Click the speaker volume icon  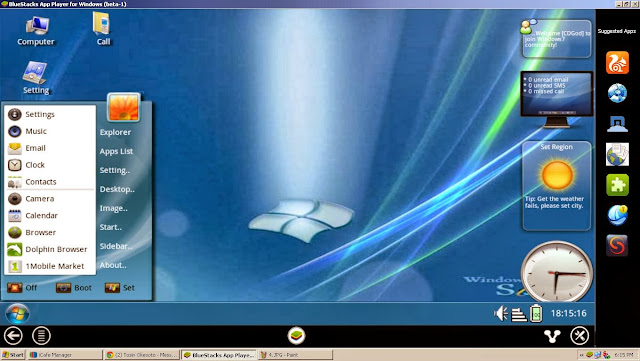pos(500,313)
